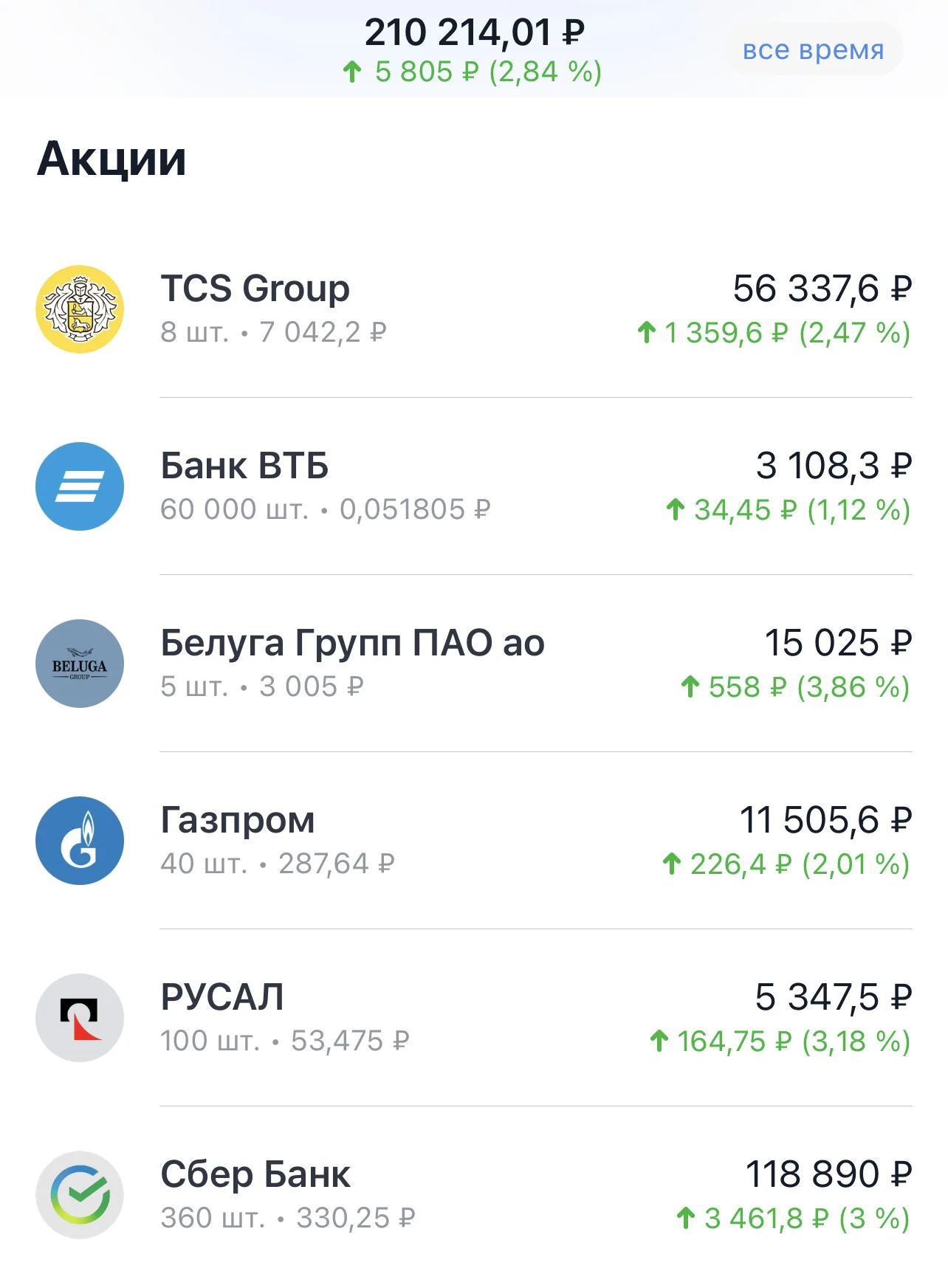Open Сбер Банк stock position
Image resolution: width=948 pixels, height=1288 pixels.
[474, 1195]
